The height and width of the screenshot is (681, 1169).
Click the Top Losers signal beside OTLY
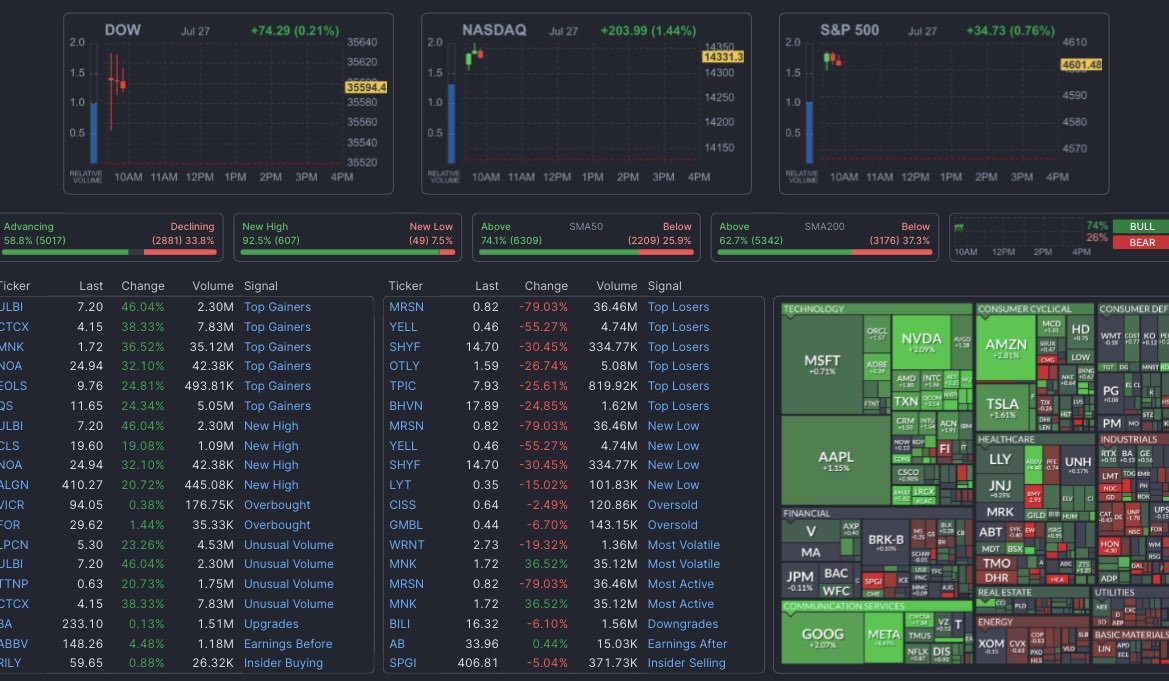click(678, 366)
